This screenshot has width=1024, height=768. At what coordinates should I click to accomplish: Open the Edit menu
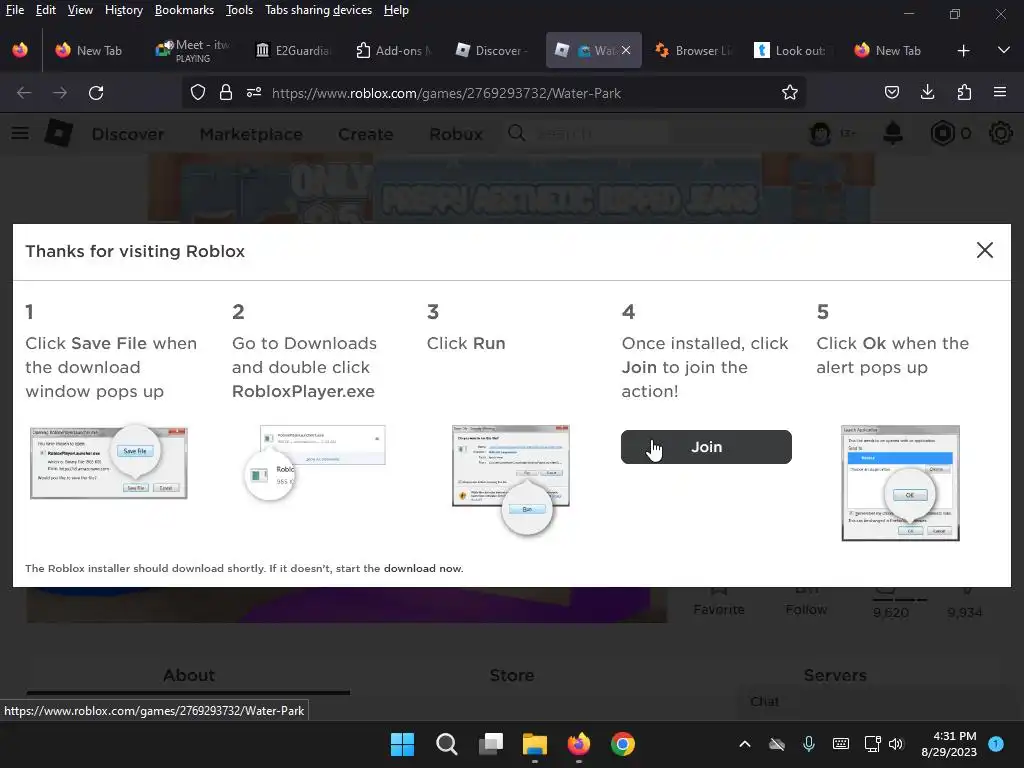46,10
